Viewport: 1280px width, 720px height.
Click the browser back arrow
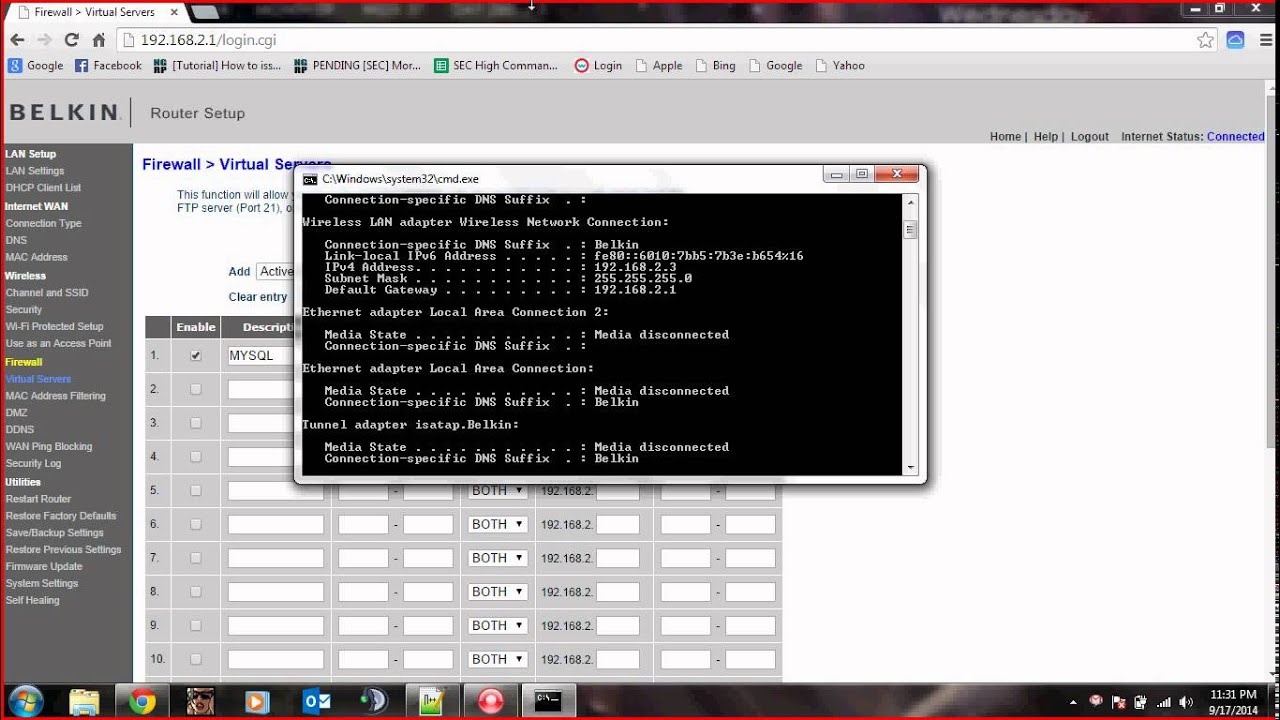pos(17,40)
